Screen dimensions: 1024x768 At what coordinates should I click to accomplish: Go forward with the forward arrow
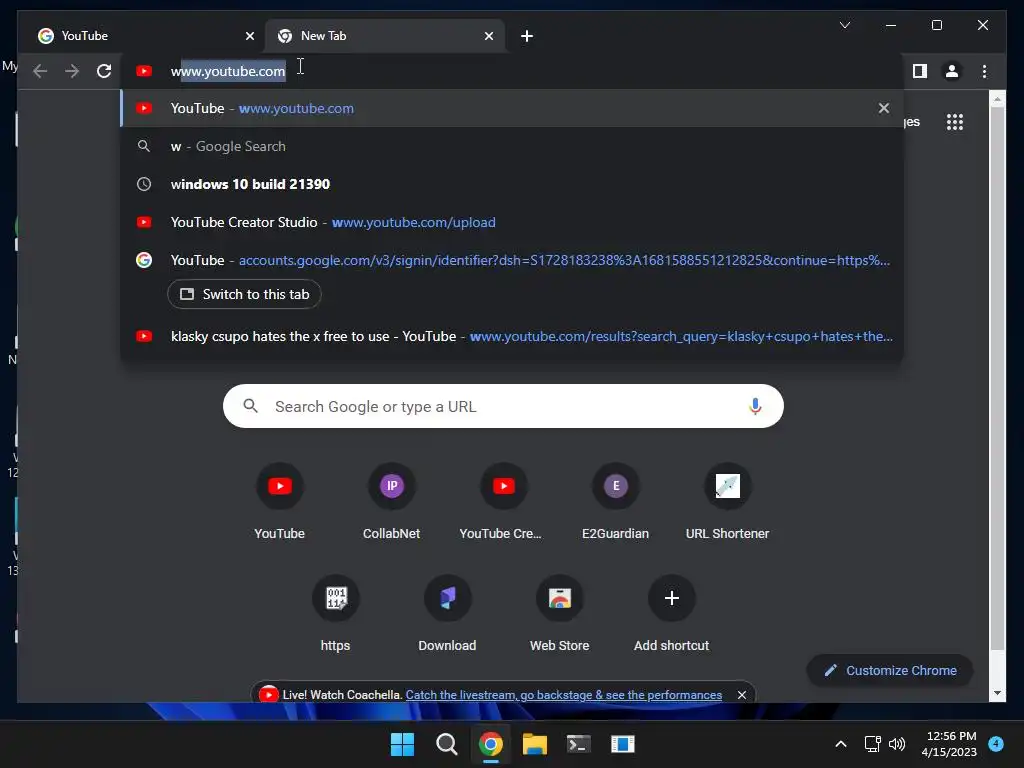[72, 71]
